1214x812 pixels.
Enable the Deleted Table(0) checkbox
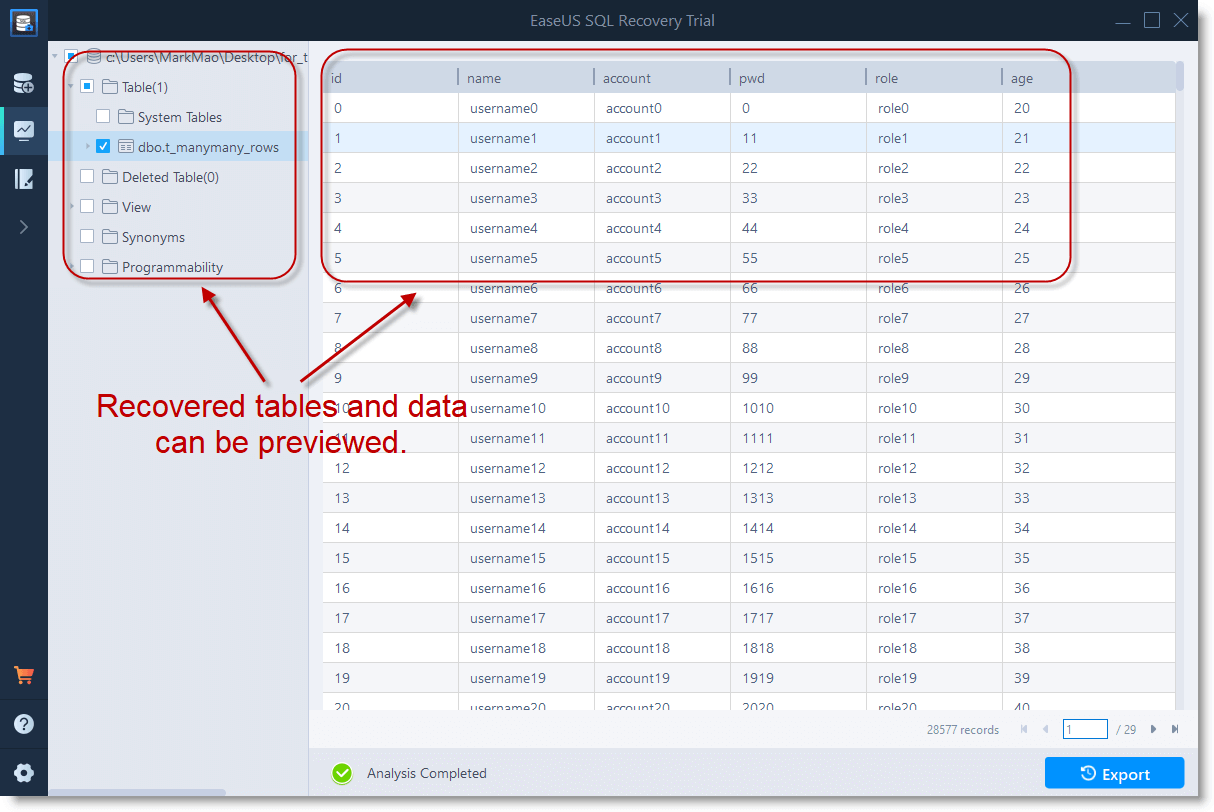(x=87, y=177)
